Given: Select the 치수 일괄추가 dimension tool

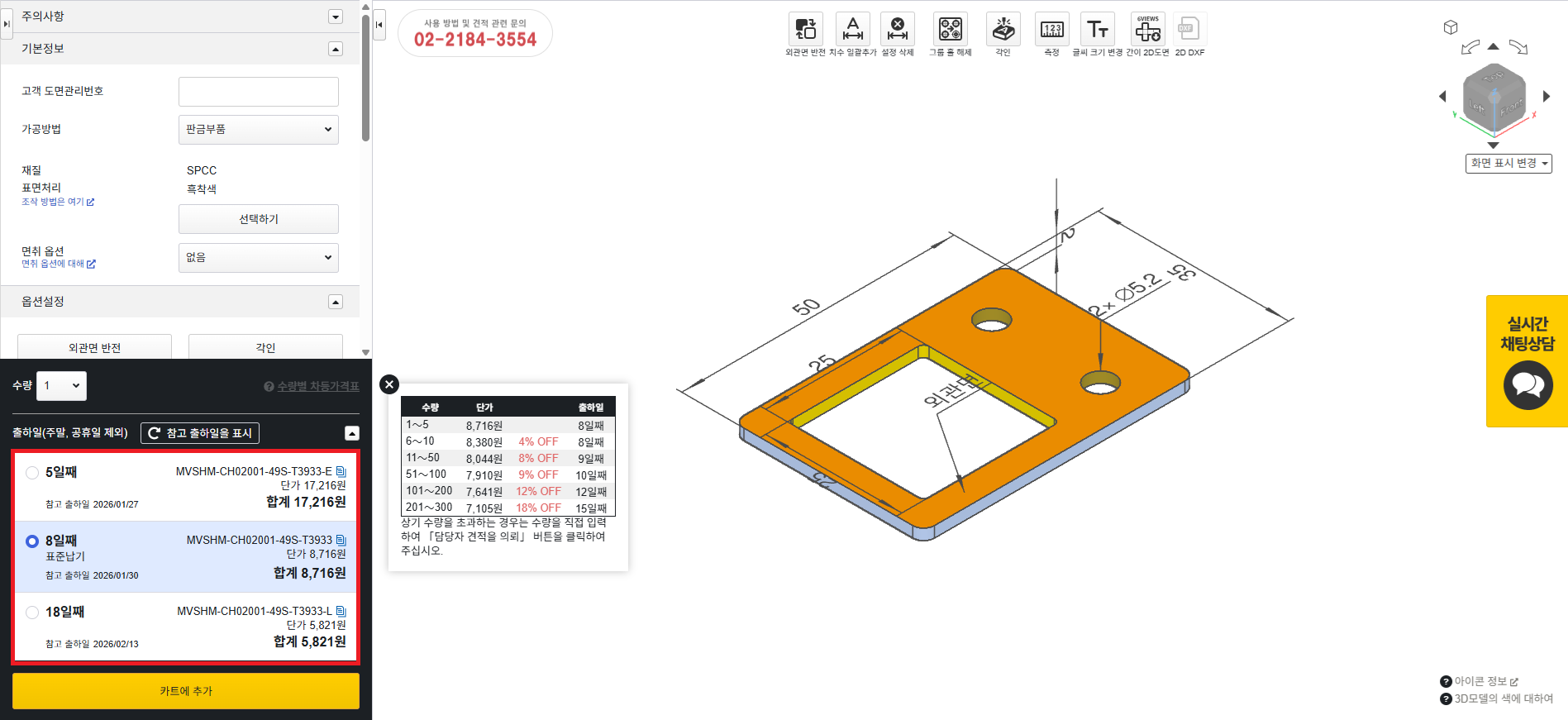Looking at the screenshot, I should pos(852,30).
